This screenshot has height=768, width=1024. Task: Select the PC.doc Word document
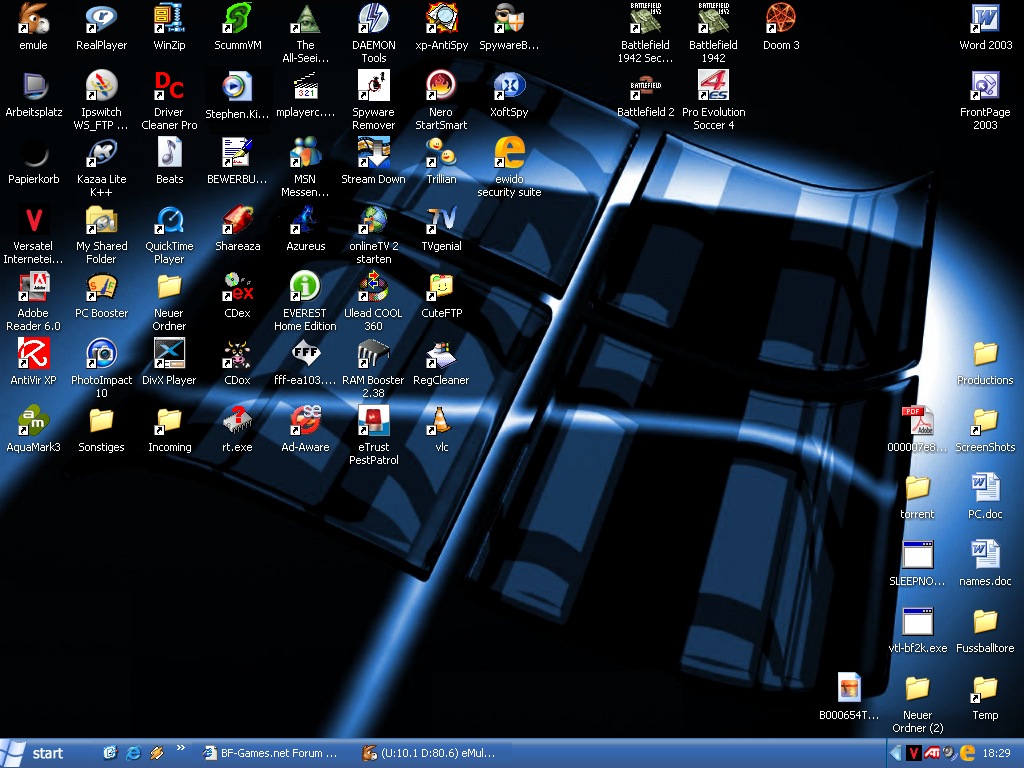pyautogui.click(x=985, y=495)
